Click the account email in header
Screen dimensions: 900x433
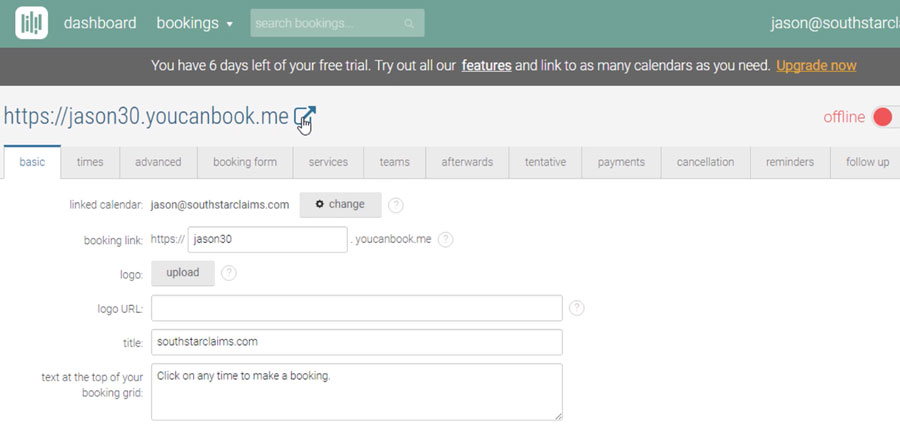[x=835, y=23]
